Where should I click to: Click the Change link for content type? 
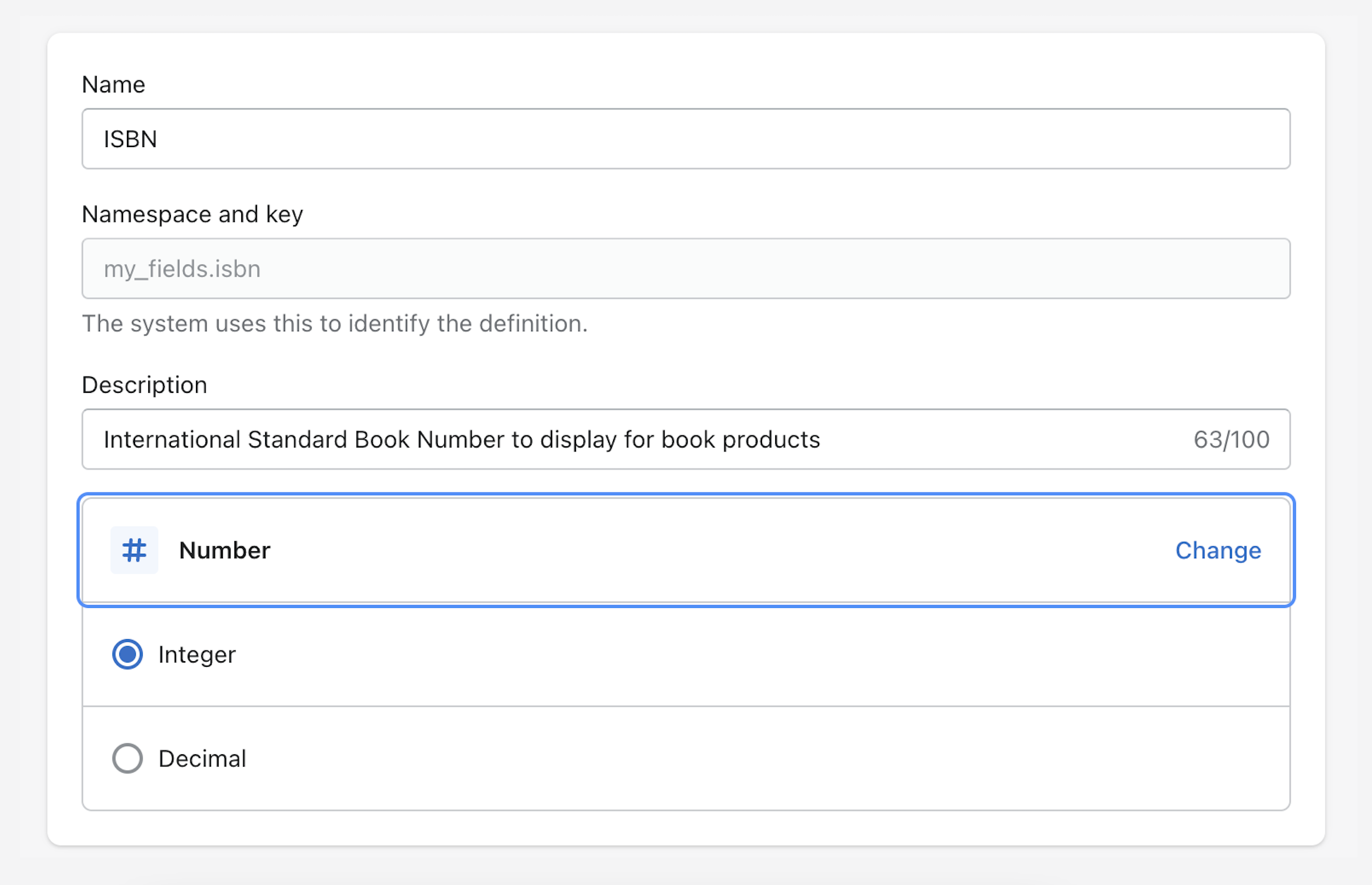[1217, 550]
